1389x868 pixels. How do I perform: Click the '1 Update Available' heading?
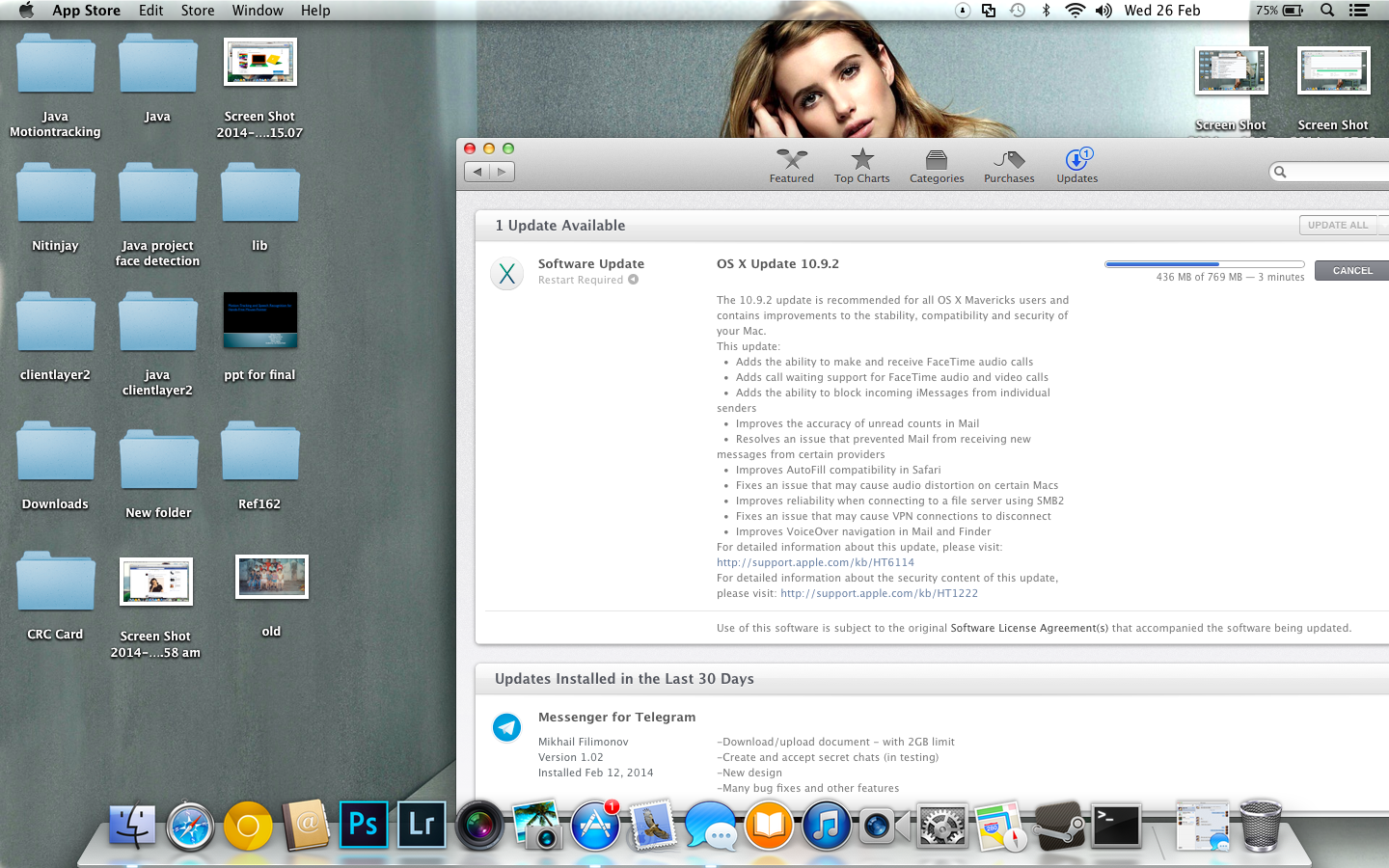pyautogui.click(x=560, y=225)
